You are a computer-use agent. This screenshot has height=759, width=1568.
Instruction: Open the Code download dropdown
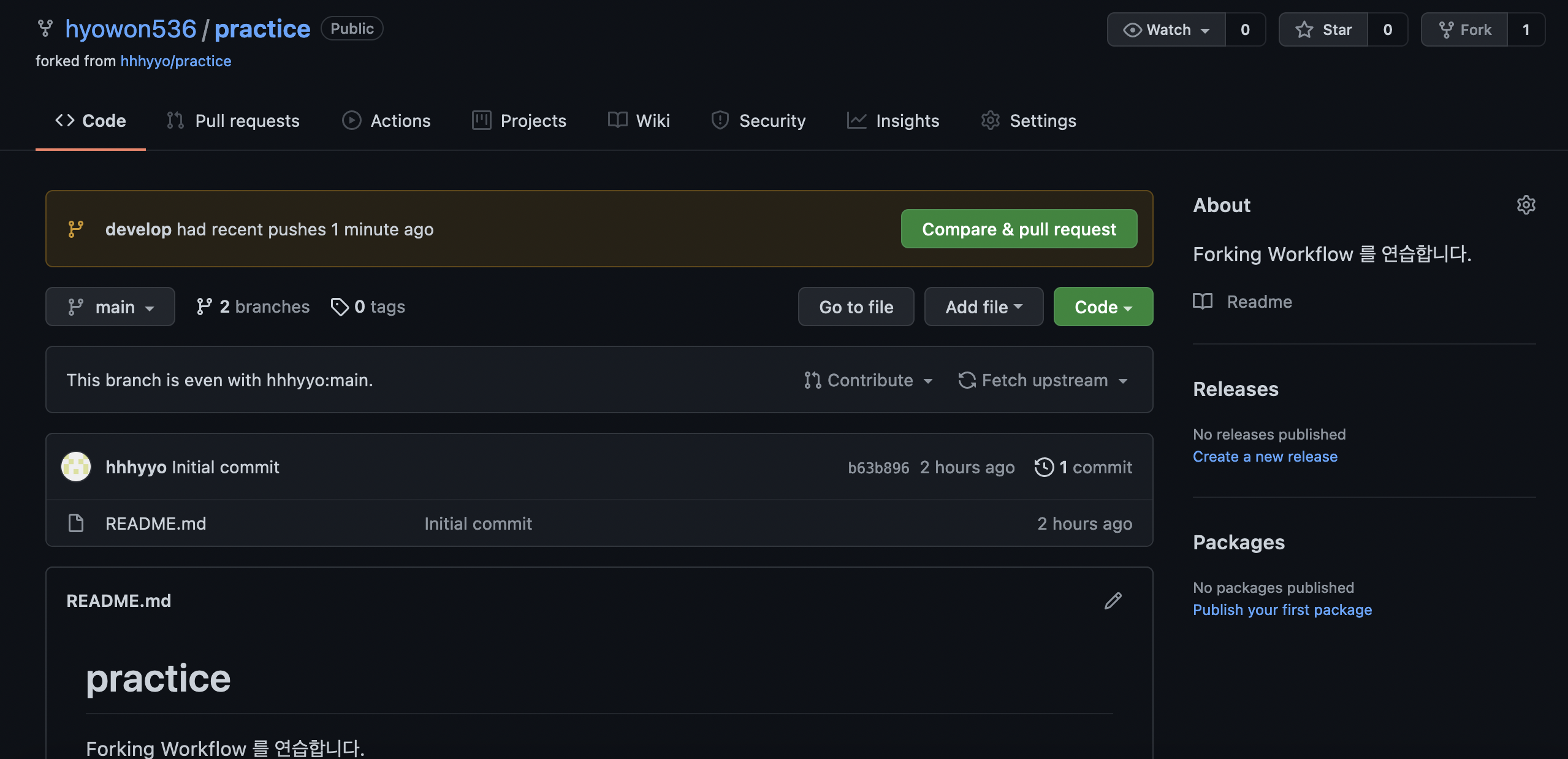coord(1102,307)
